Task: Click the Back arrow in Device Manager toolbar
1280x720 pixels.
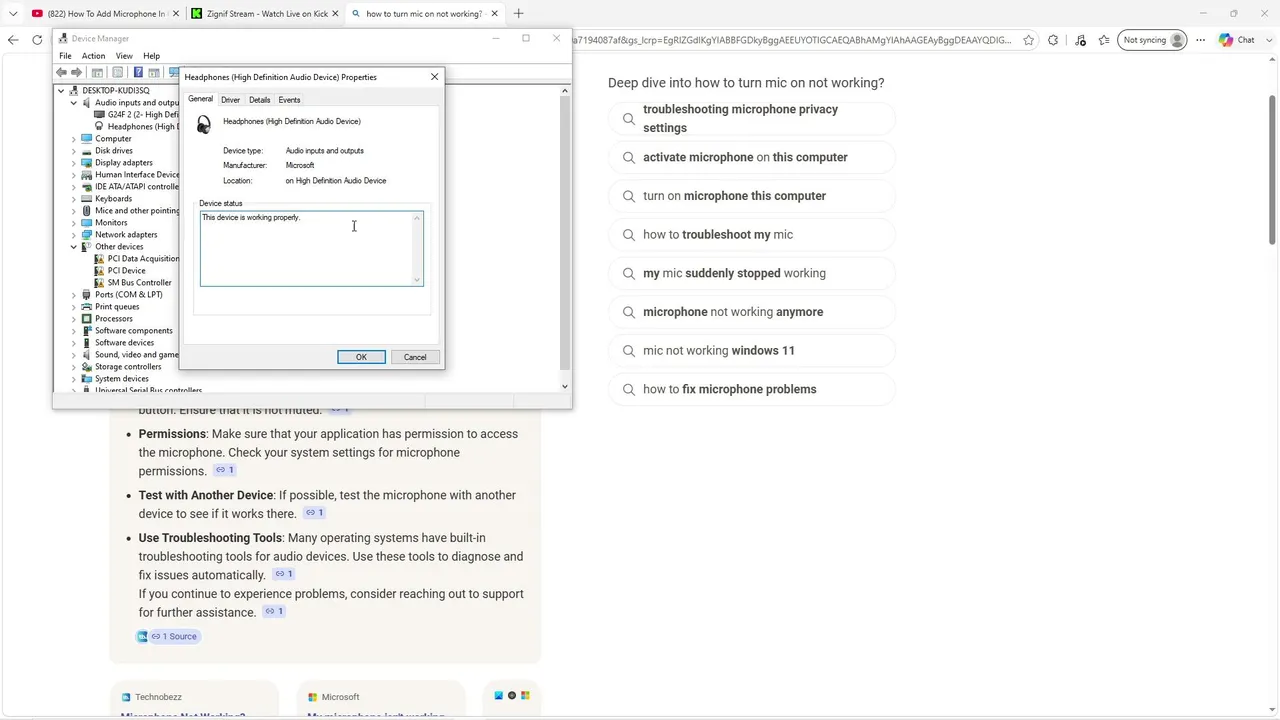Action: click(x=62, y=72)
